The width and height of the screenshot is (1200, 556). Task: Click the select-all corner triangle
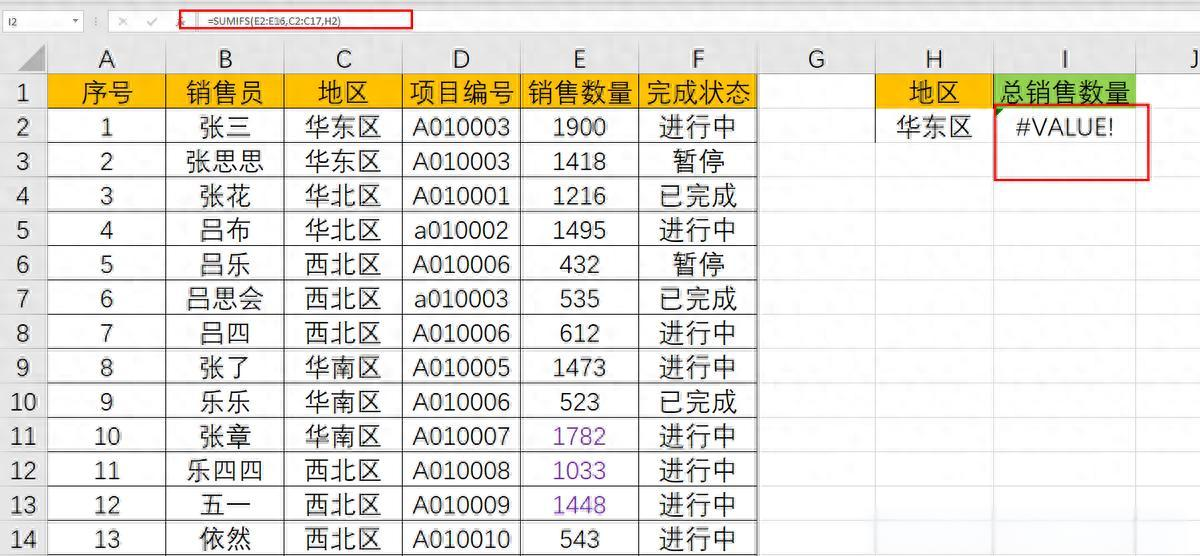point(22,58)
